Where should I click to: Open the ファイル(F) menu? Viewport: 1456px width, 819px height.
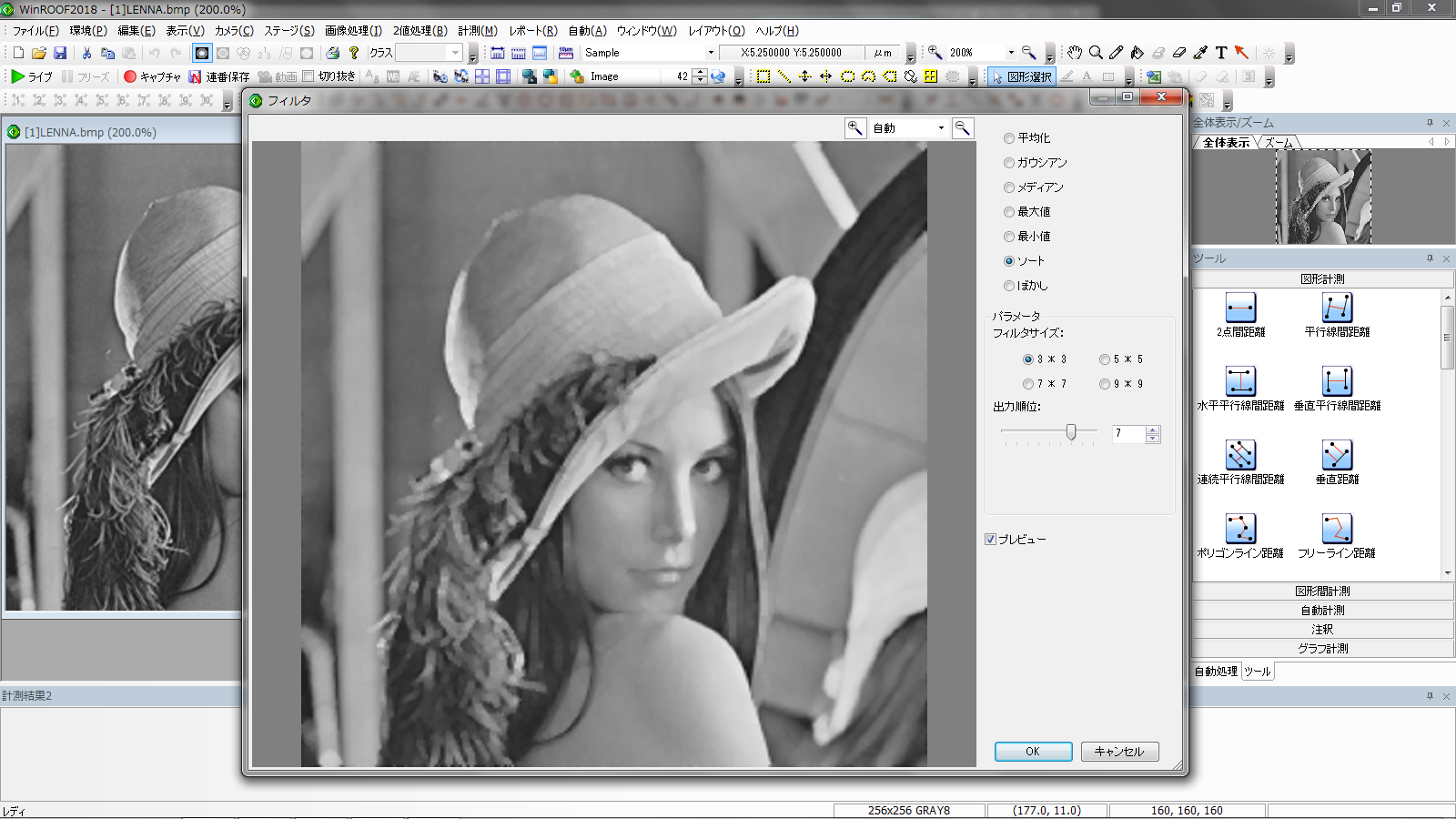click(35, 30)
